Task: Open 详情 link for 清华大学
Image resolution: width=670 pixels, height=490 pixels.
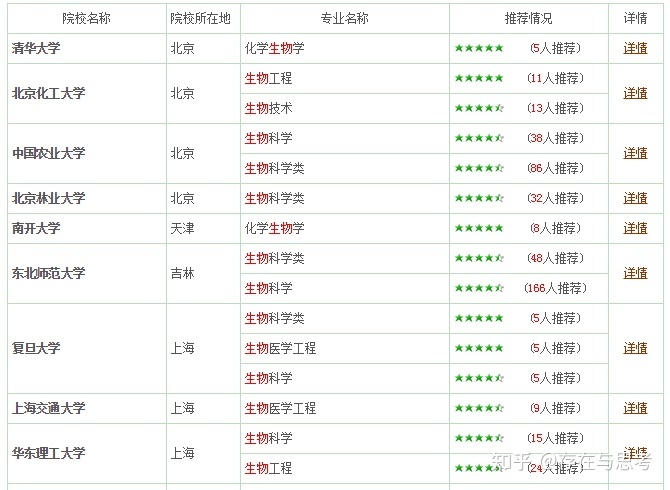Action: click(x=635, y=48)
